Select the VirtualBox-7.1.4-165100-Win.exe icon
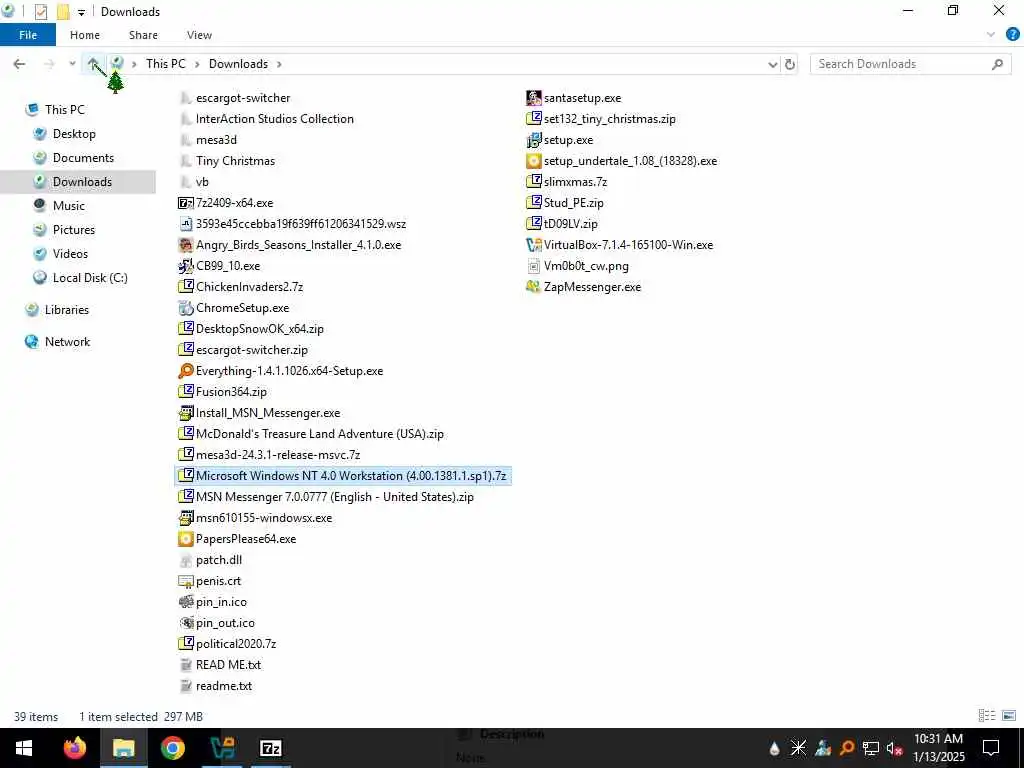 [x=534, y=245]
